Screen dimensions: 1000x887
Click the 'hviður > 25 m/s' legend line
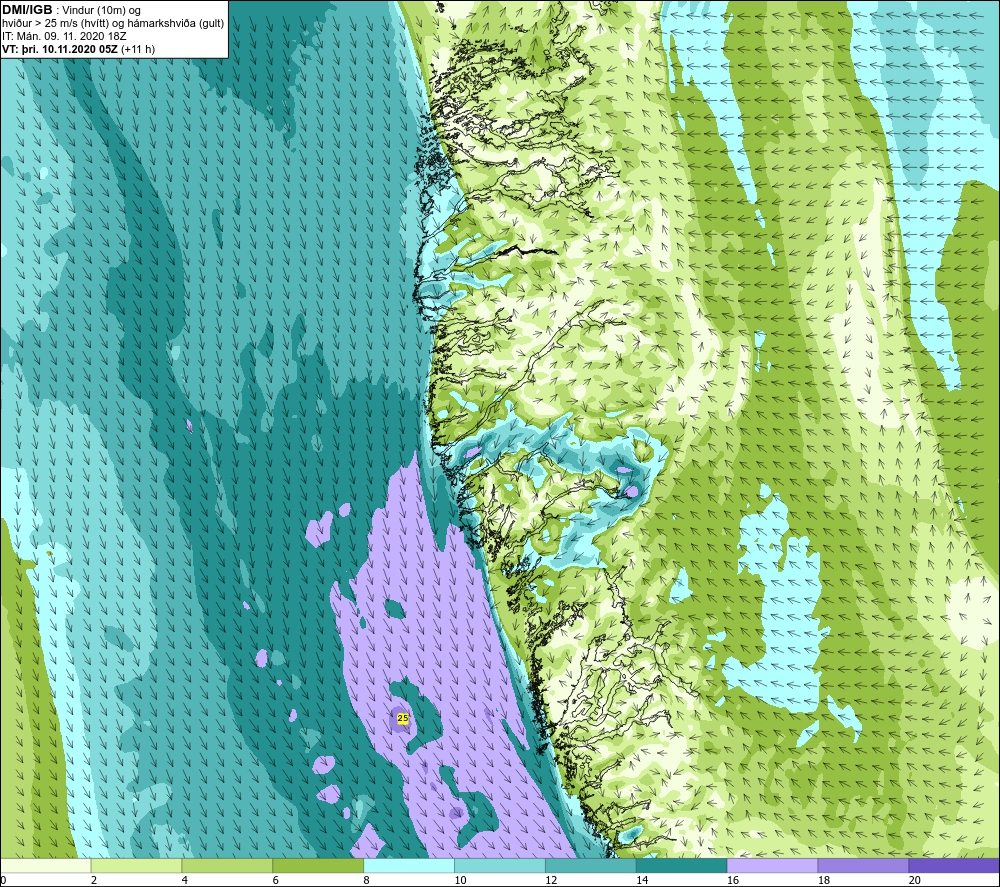pos(113,24)
